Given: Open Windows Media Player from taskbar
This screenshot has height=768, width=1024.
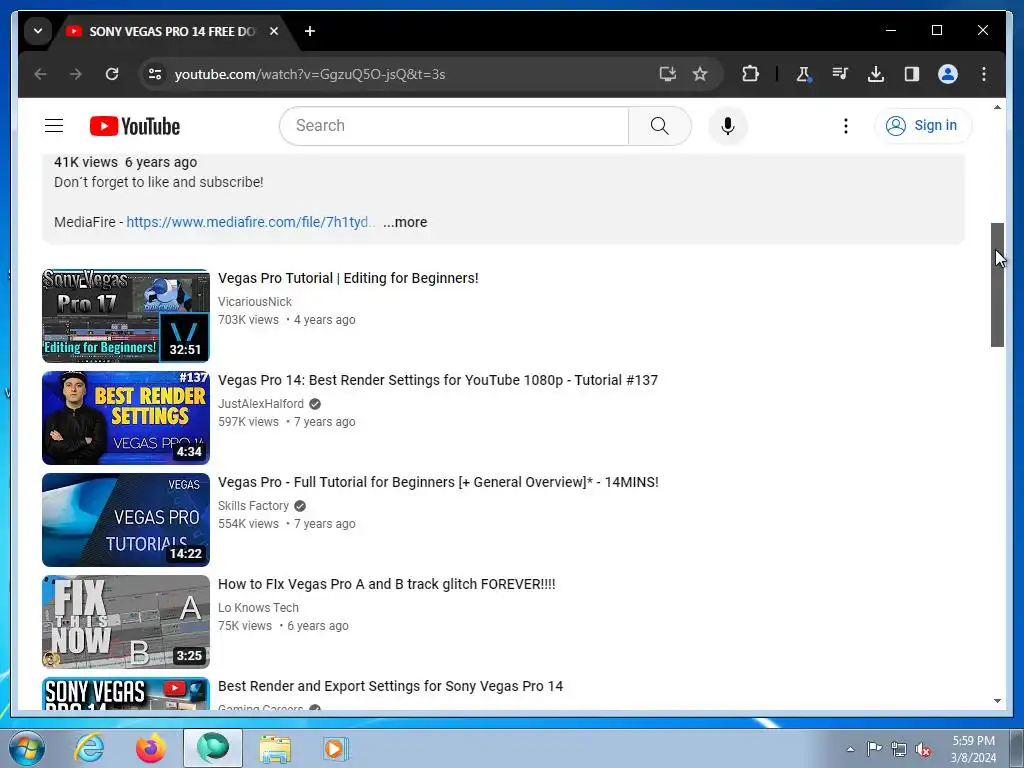Looking at the screenshot, I should 336,748.
